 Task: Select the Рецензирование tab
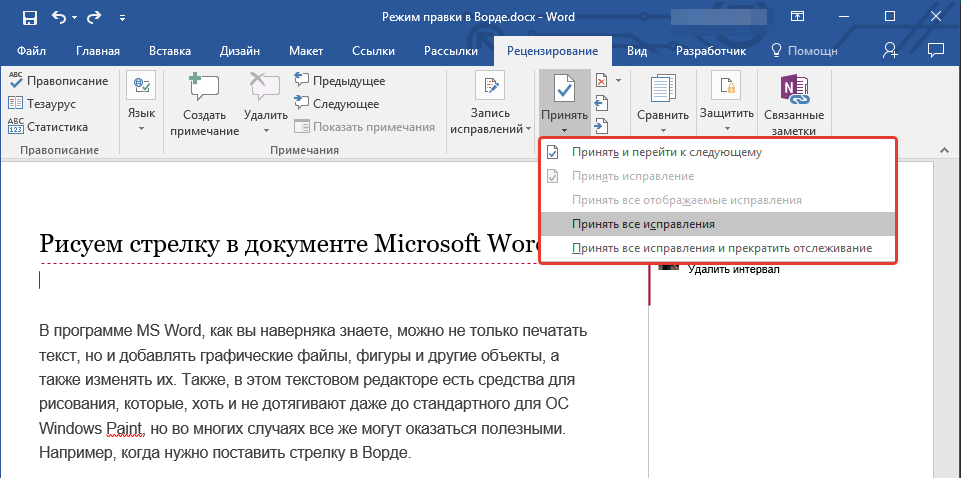(553, 51)
